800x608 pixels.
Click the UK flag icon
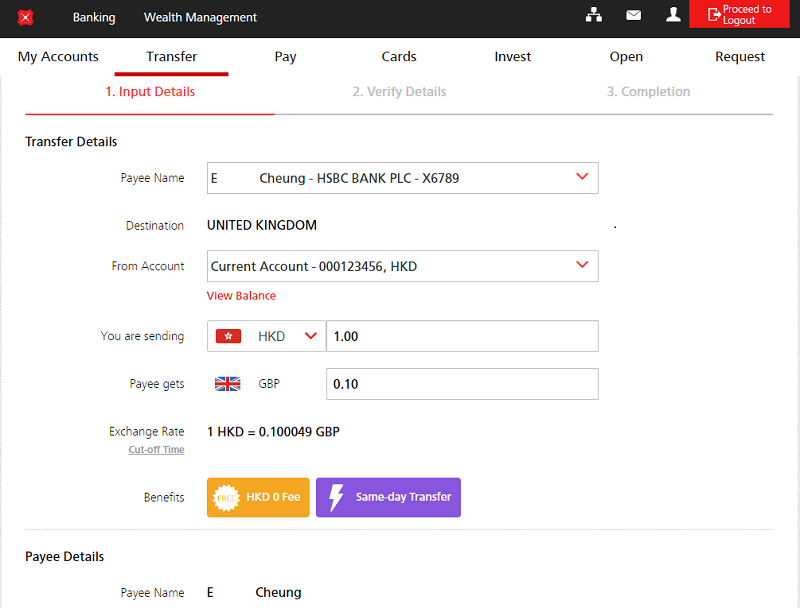click(228, 384)
